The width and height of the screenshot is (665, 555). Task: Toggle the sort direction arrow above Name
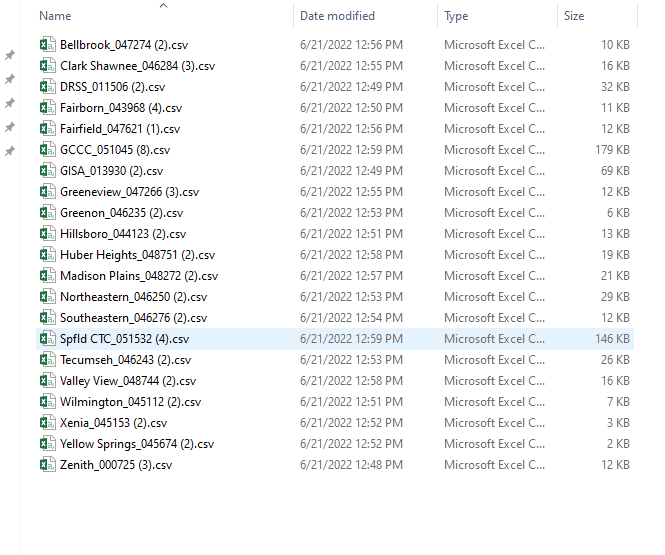point(163,6)
